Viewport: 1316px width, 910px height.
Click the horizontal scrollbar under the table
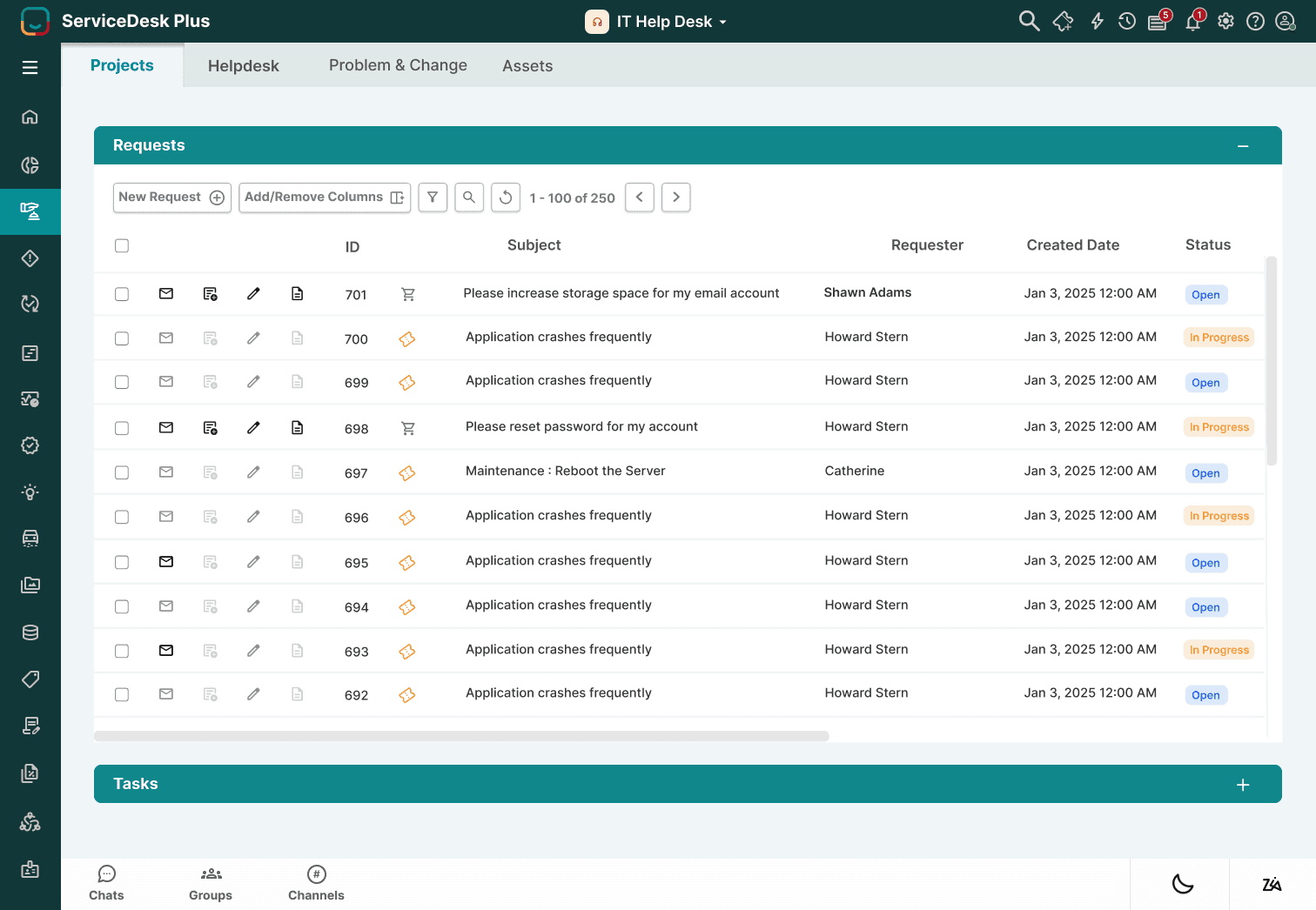[x=461, y=736]
